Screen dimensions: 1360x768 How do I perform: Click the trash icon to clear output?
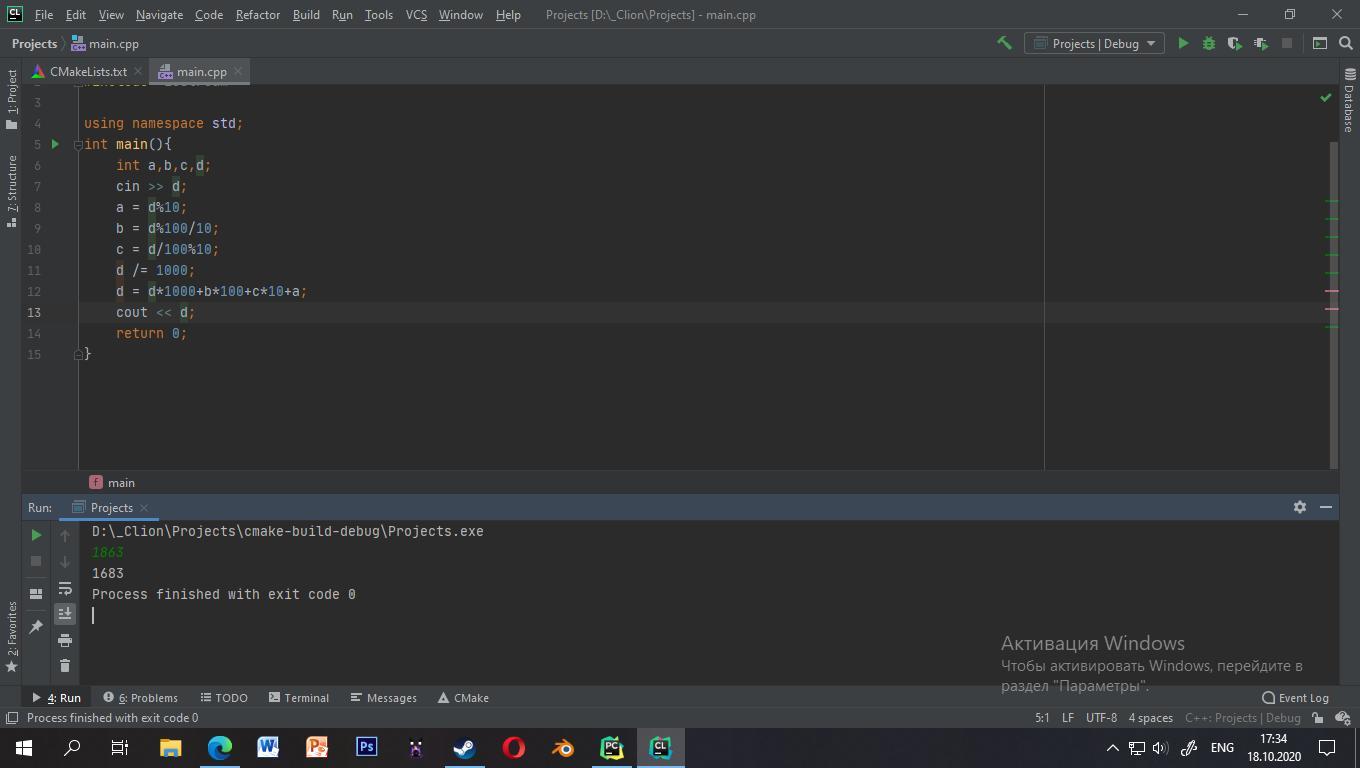65,665
